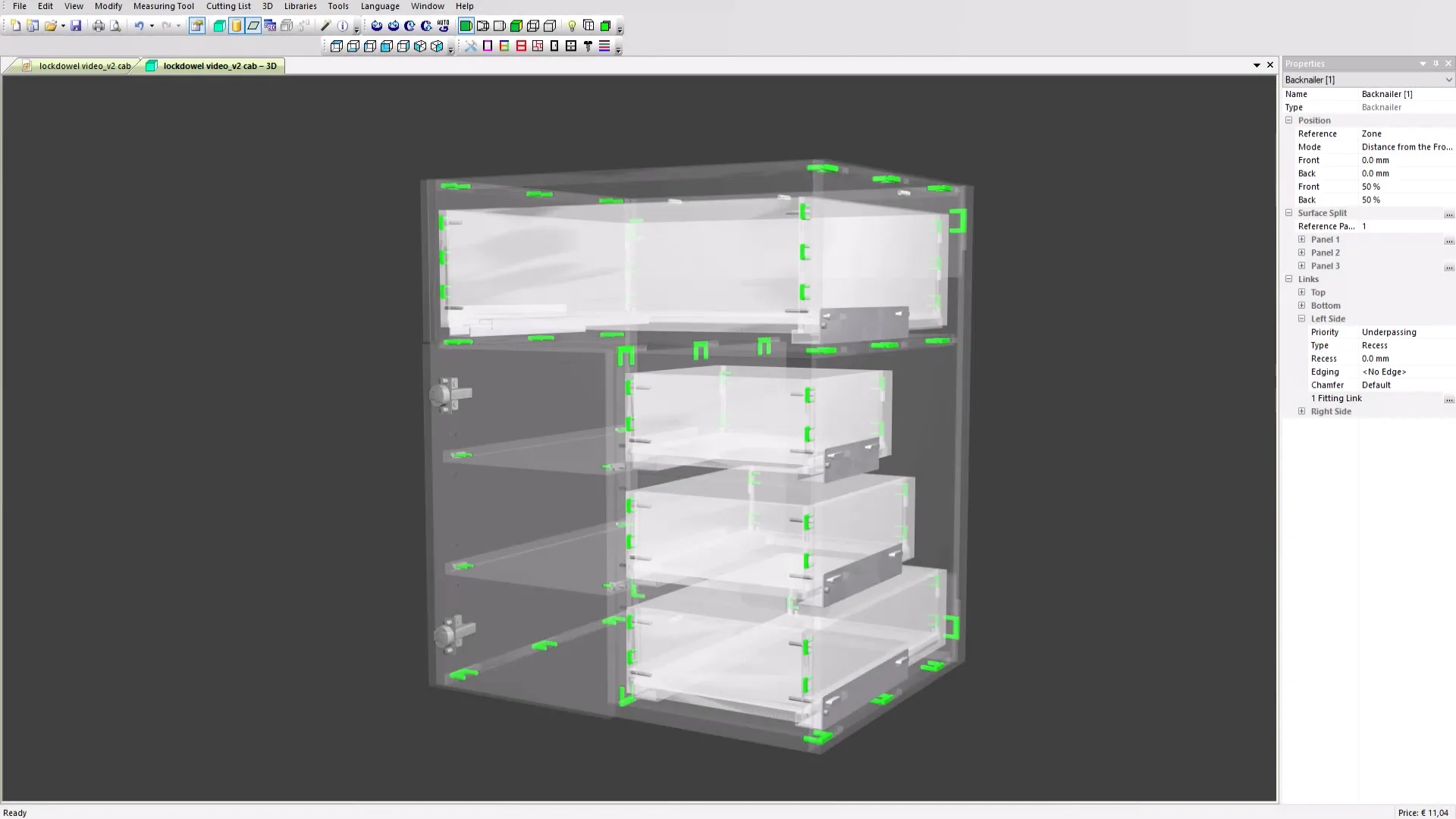Toggle the Properties panel auto-hide pin
Screen dimensions: 1456x819
(x=1434, y=63)
